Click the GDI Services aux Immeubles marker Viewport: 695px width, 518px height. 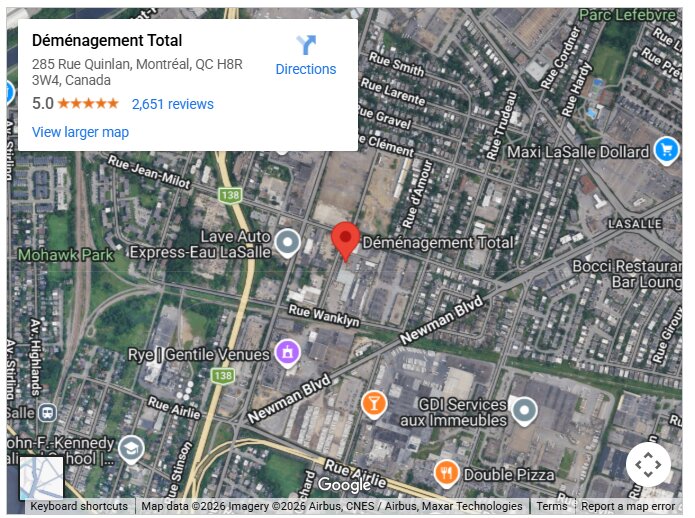tap(524, 411)
